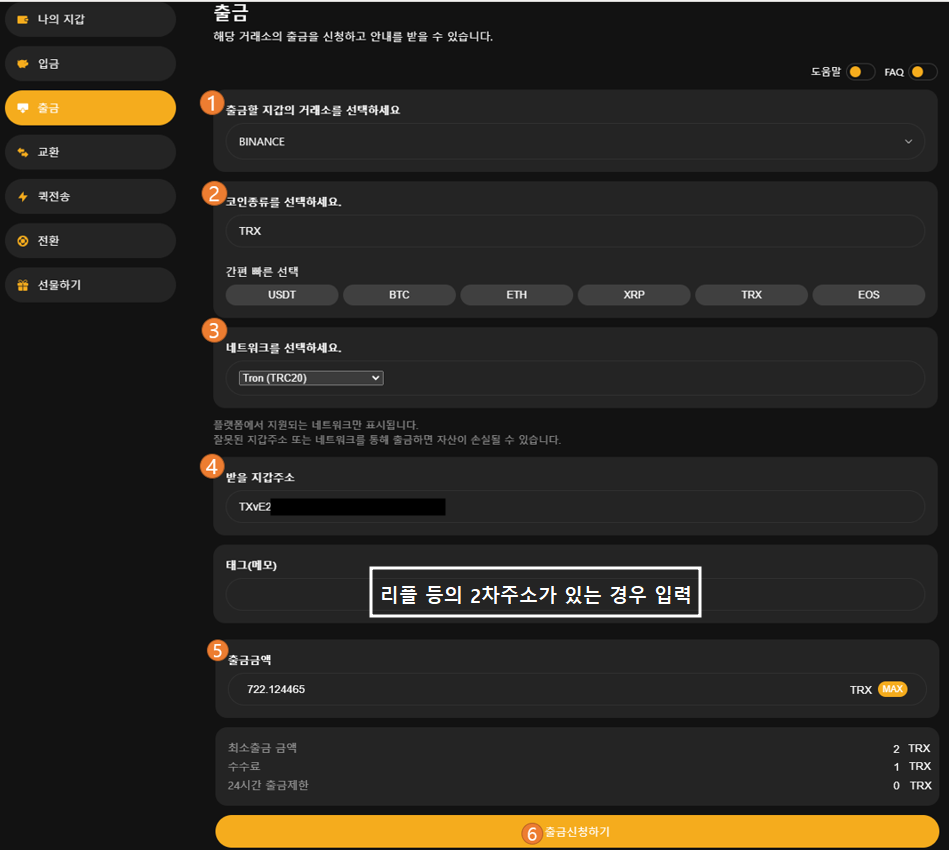The image size is (949, 850).
Task: Choose XRP from quick coin selection
Action: click(634, 295)
